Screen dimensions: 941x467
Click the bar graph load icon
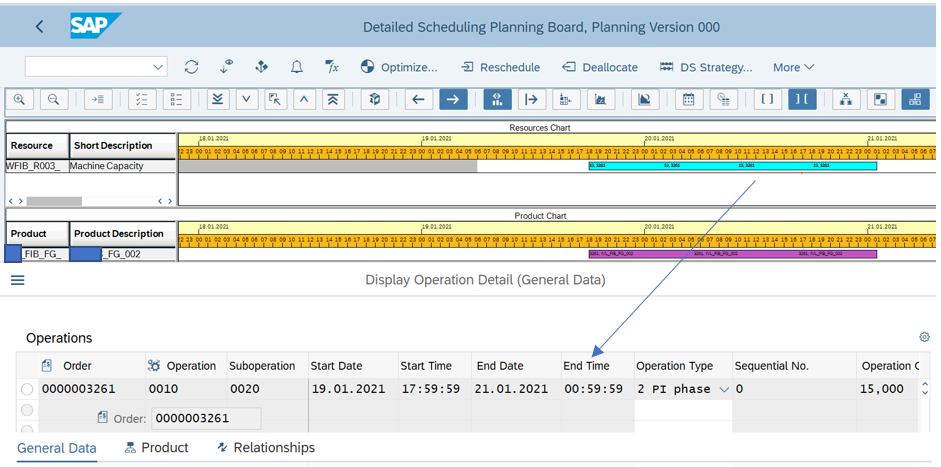(601, 100)
